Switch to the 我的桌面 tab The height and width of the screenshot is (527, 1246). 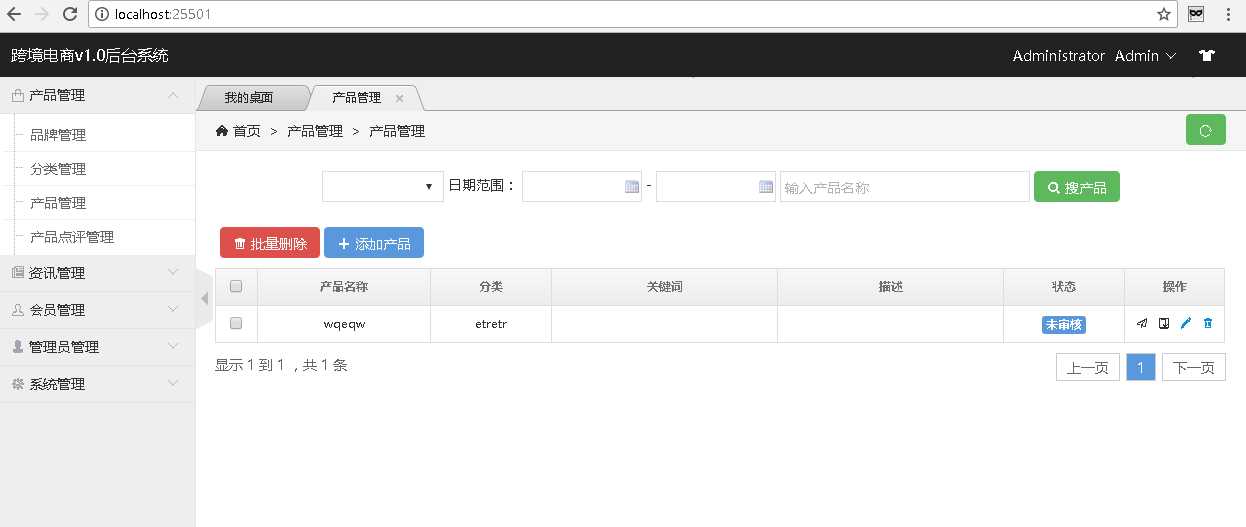[x=249, y=98]
